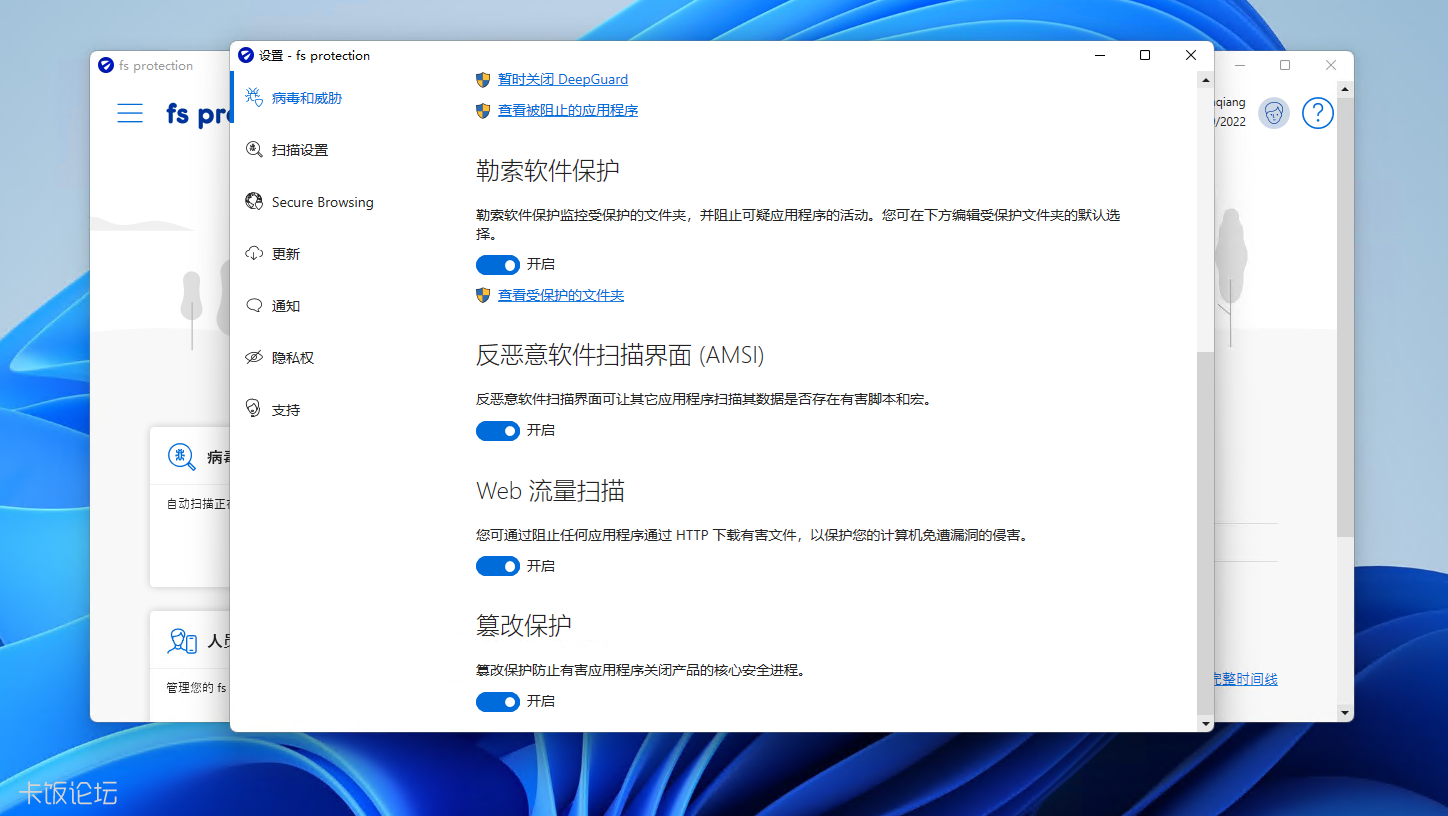Open the help question mark icon

click(1318, 113)
